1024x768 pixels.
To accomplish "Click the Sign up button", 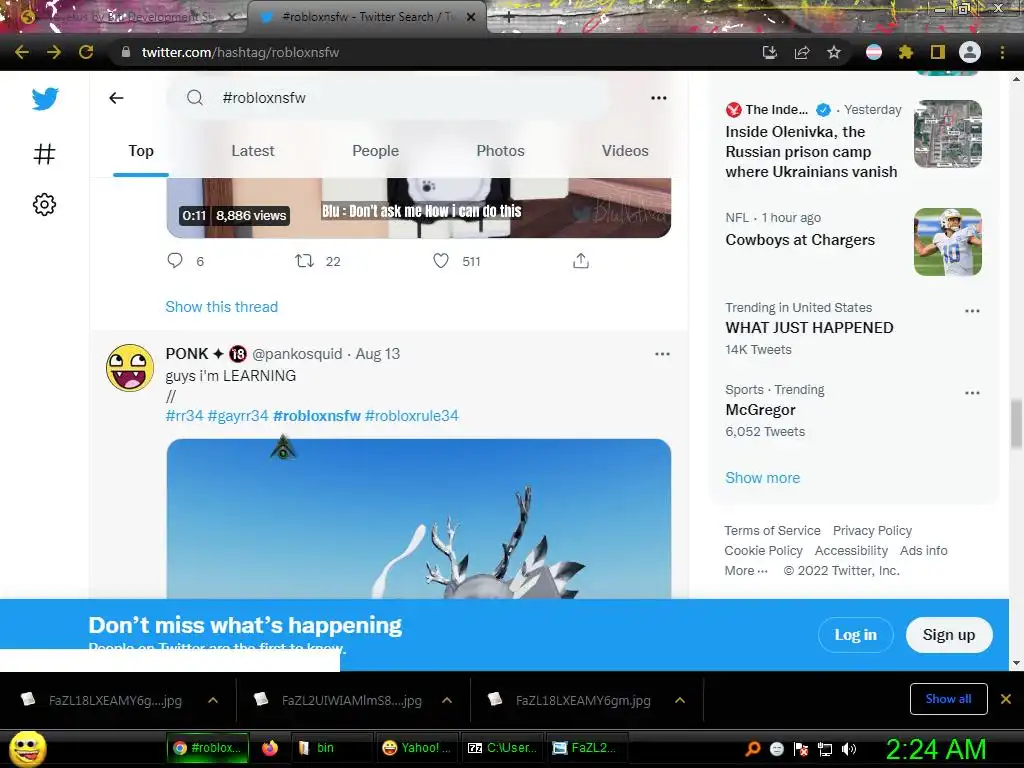I will coord(949,635).
